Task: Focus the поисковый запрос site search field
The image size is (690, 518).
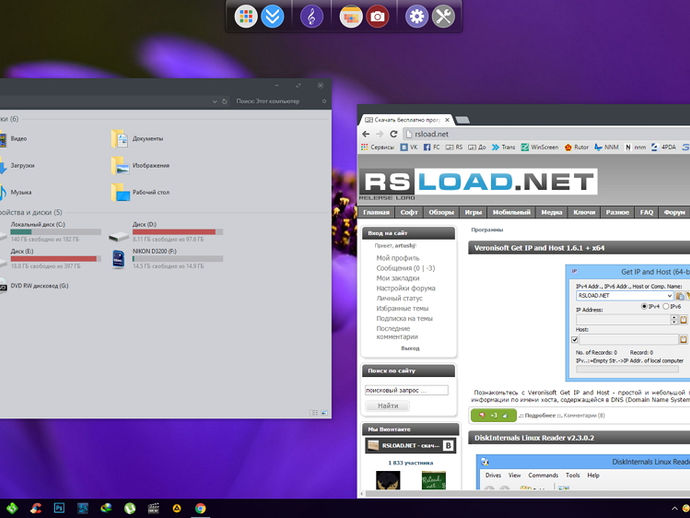Action: tap(407, 390)
